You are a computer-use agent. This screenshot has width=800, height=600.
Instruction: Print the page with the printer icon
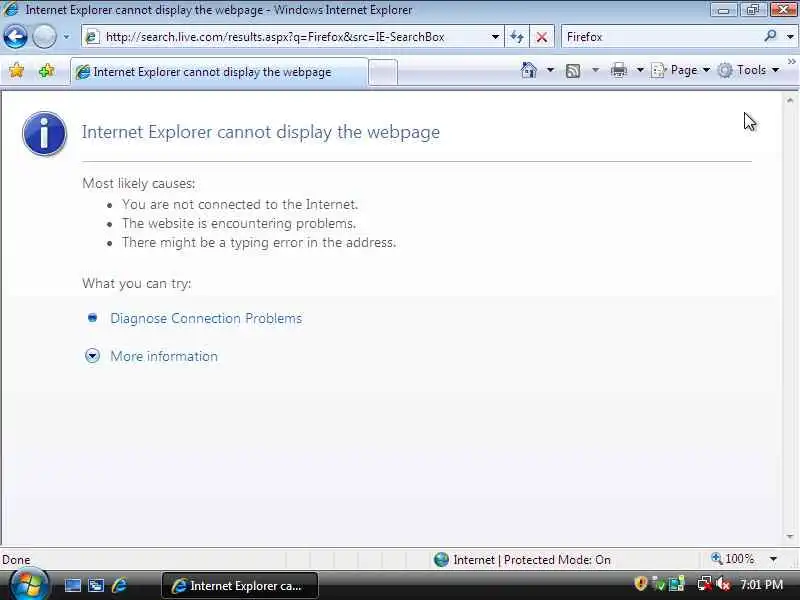[619, 70]
